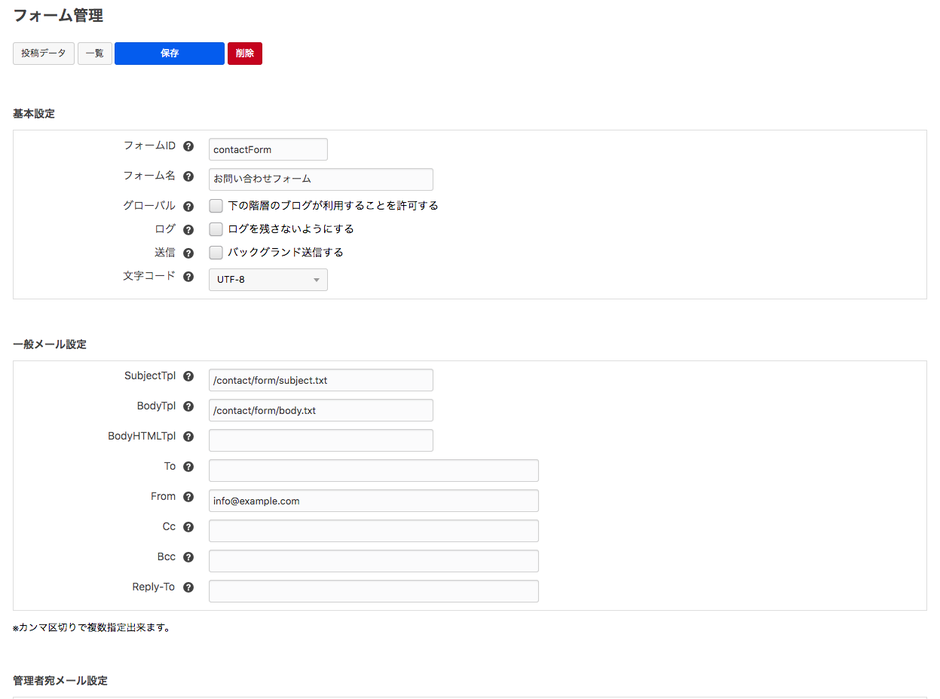Click the フォームID contactForm text field
The image size is (940, 699).
[268, 149]
